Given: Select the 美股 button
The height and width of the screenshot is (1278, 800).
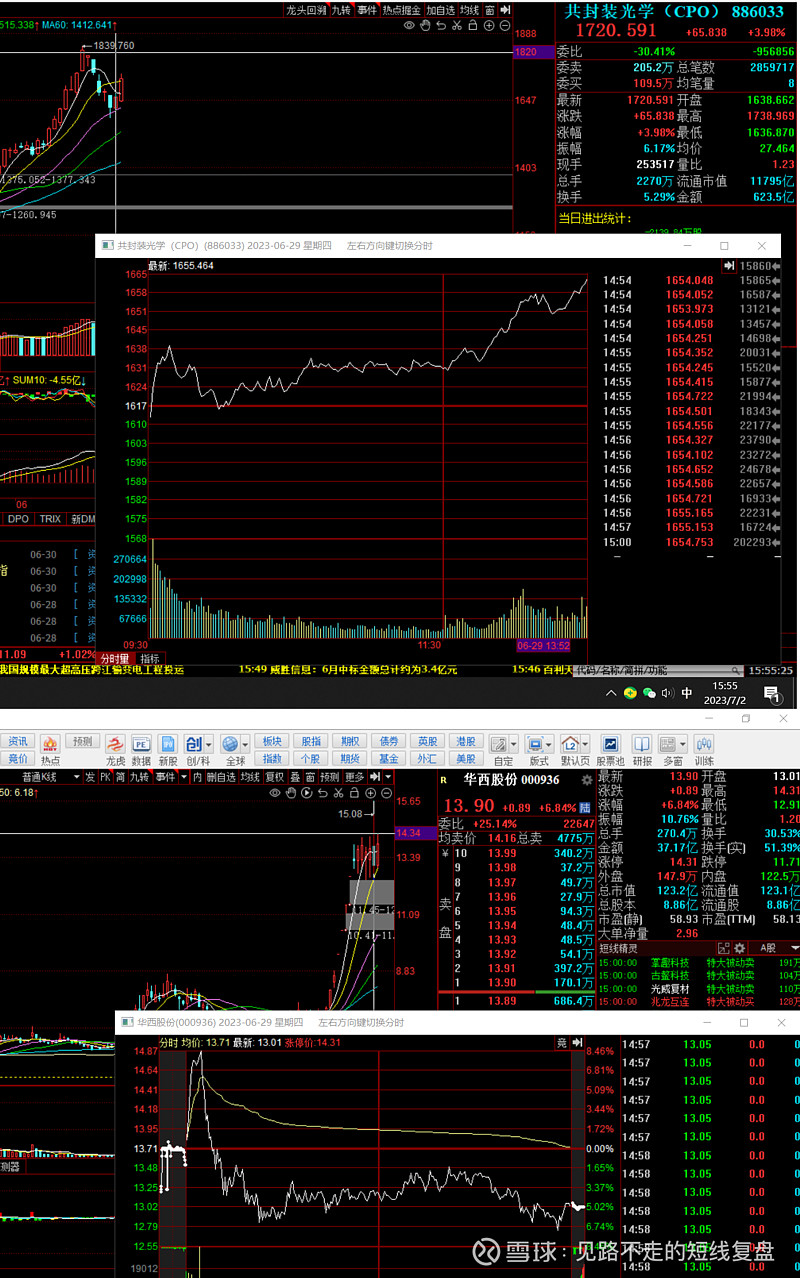Looking at the screenshot, I should click(x=466, y=759).
